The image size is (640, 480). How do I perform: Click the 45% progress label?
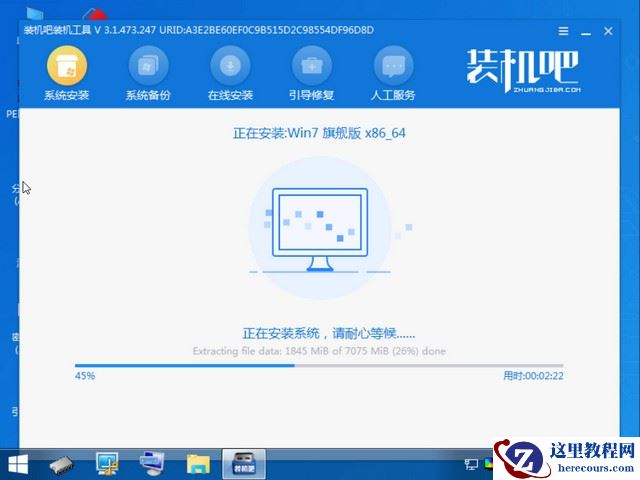(85, 376)
